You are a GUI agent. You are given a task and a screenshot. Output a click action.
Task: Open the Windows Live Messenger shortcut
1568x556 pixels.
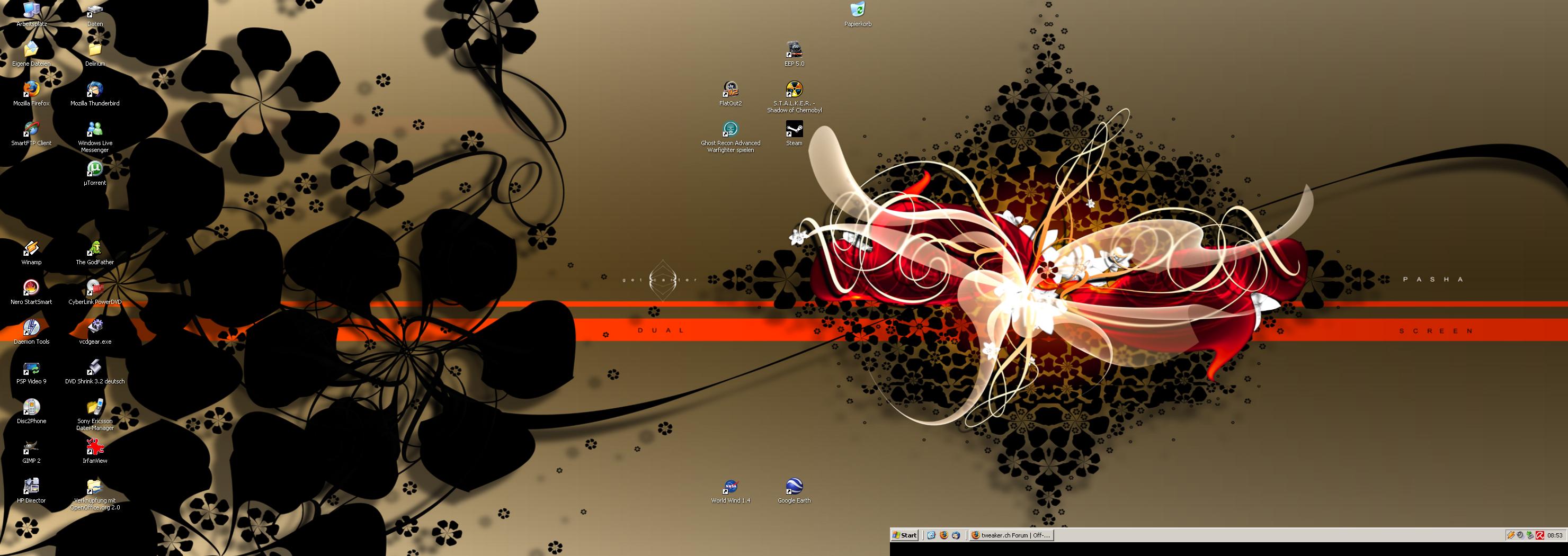pos(94,130)
